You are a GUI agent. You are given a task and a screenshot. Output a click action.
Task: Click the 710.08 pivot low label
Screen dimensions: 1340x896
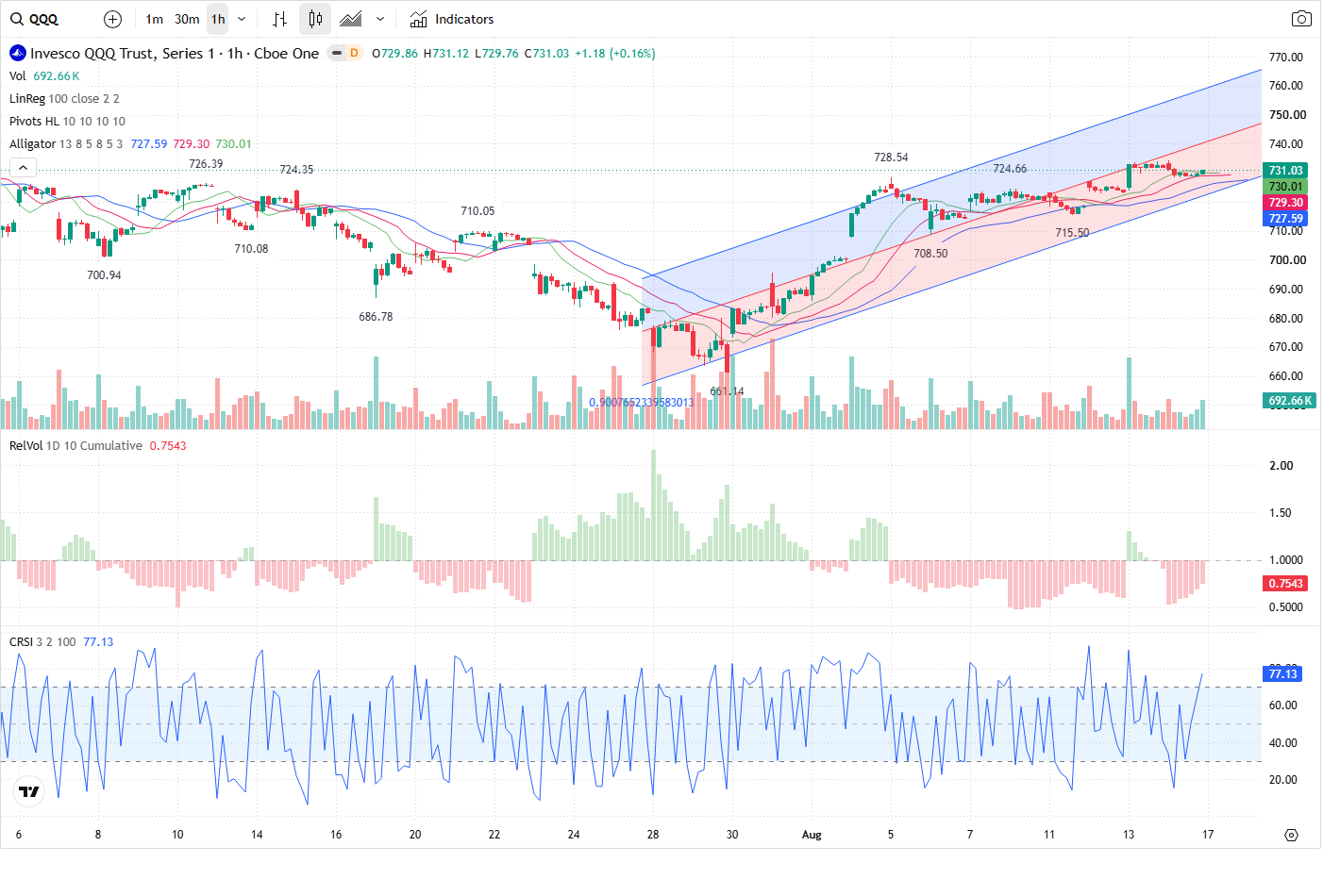tap(251, 249)
